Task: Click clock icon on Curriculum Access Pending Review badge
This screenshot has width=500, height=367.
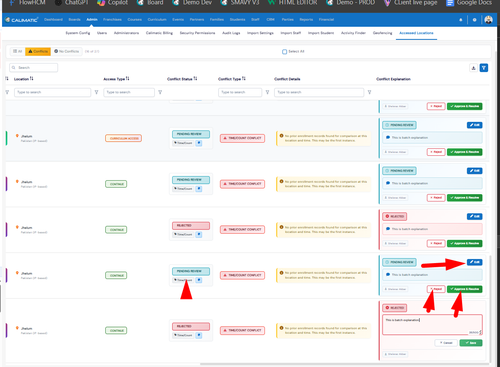Action: pos(387,125)
